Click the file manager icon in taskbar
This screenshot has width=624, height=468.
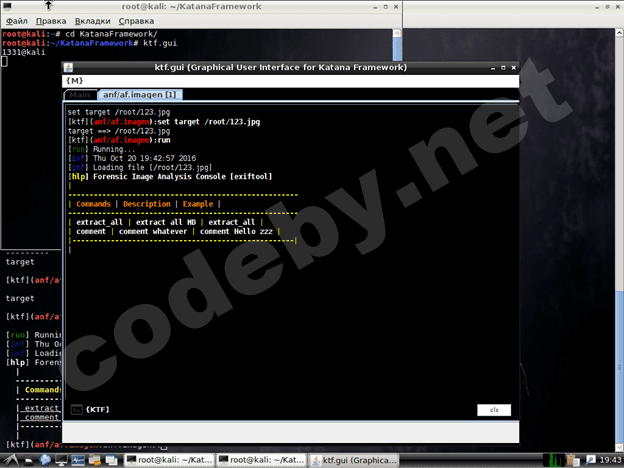[29, 461]
